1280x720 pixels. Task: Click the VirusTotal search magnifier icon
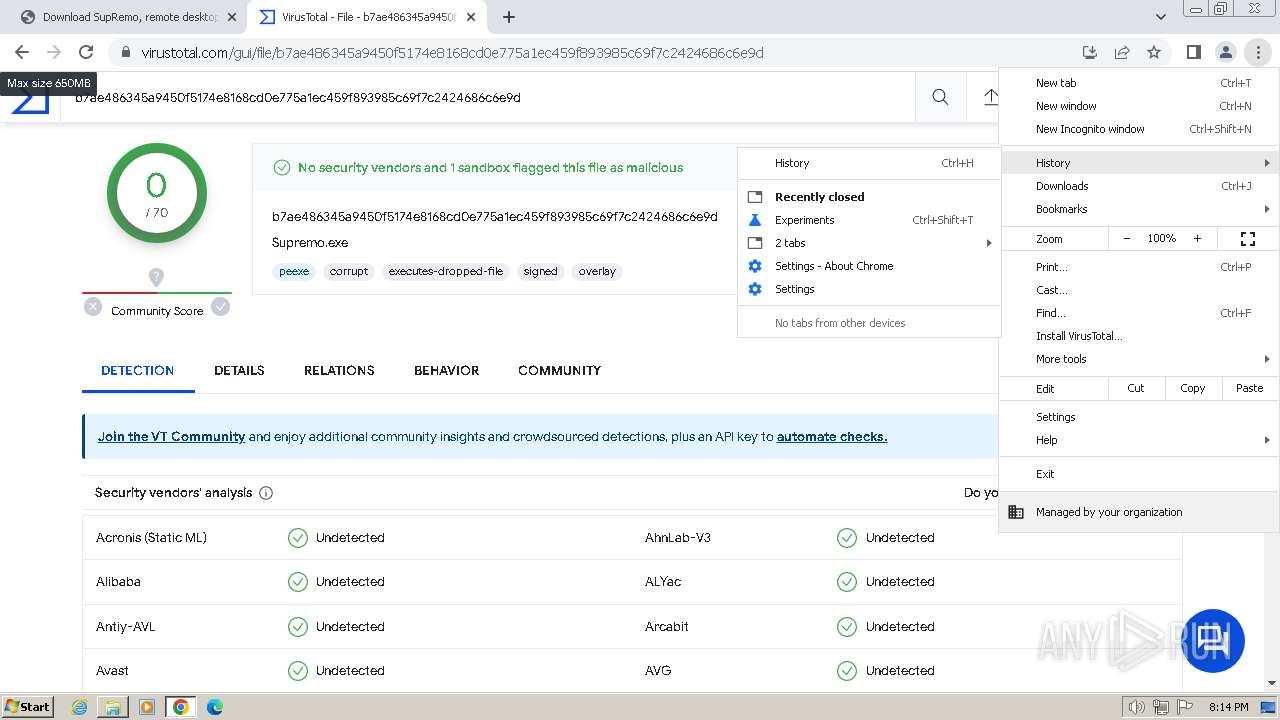pos(940,97)
